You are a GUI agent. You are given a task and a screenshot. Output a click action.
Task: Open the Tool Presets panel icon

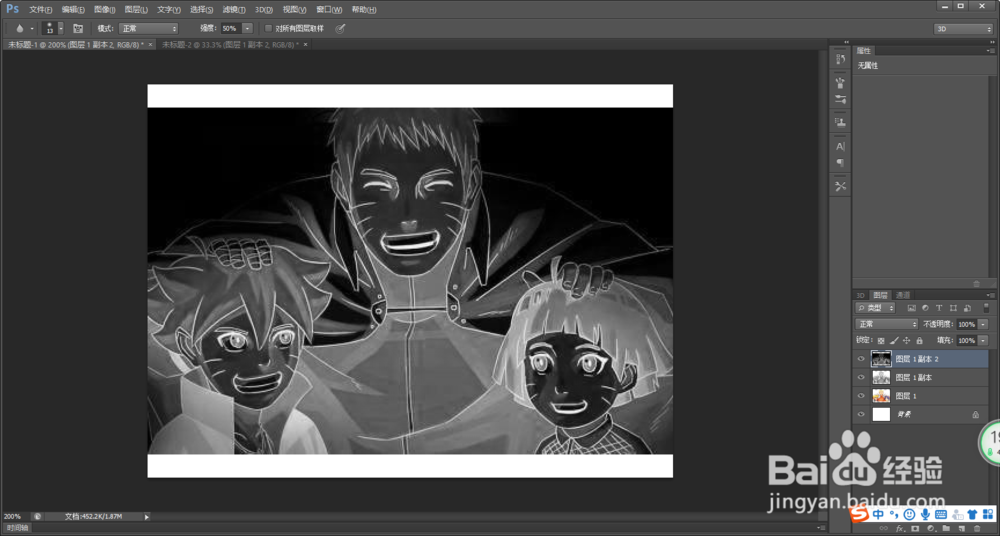pyautogui.click(x=841, y=186)
